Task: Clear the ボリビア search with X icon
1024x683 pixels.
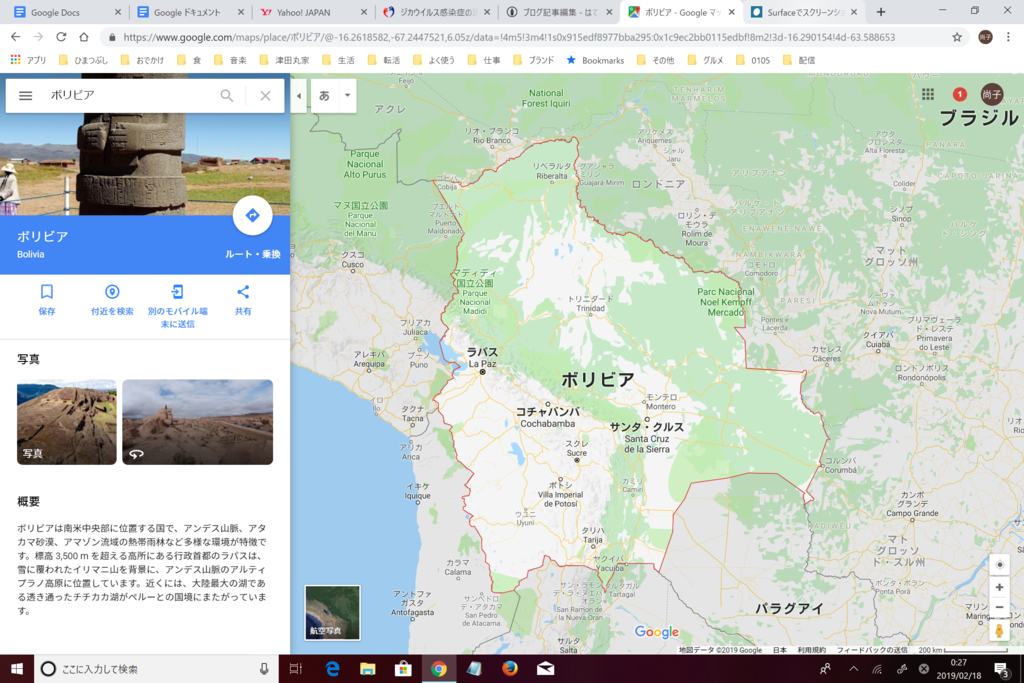Action: coord(265,95)
